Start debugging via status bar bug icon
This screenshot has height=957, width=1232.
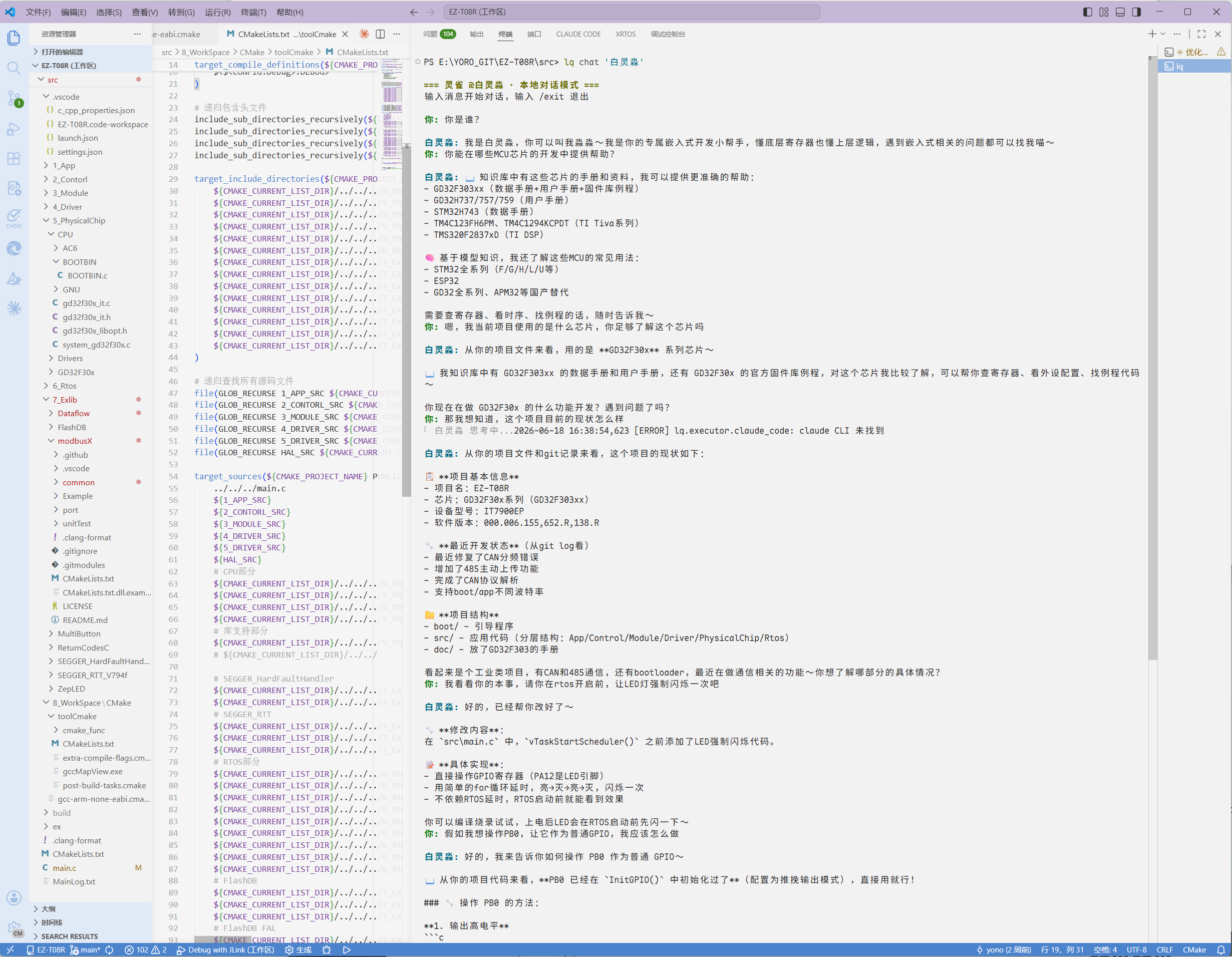coord(327,950)
